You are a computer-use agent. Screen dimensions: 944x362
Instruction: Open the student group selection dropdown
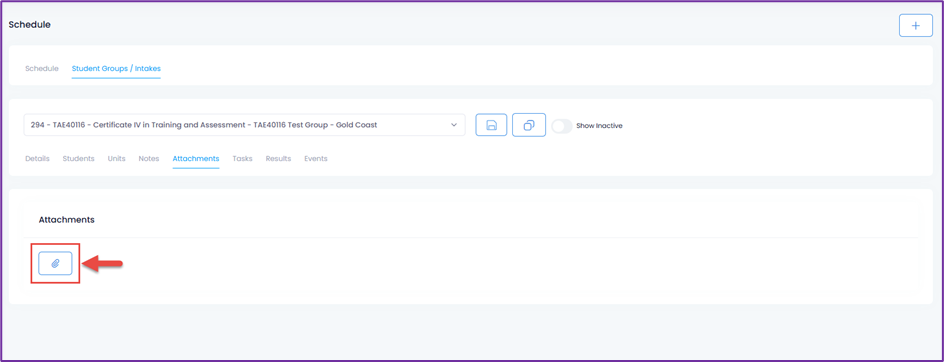click(244, 125)
